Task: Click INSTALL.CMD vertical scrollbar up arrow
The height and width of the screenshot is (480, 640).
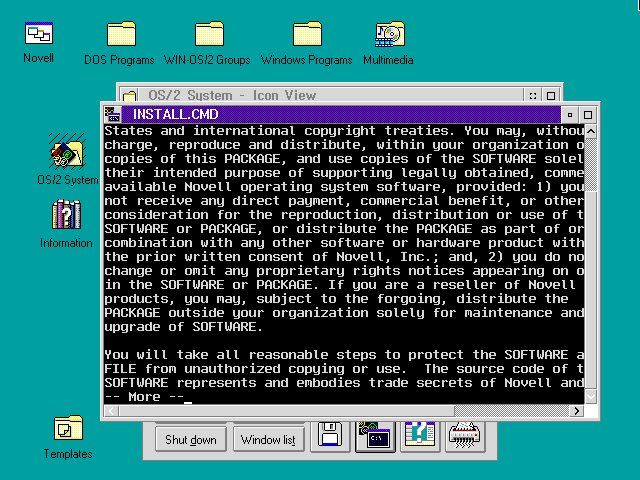Action: 591,131
